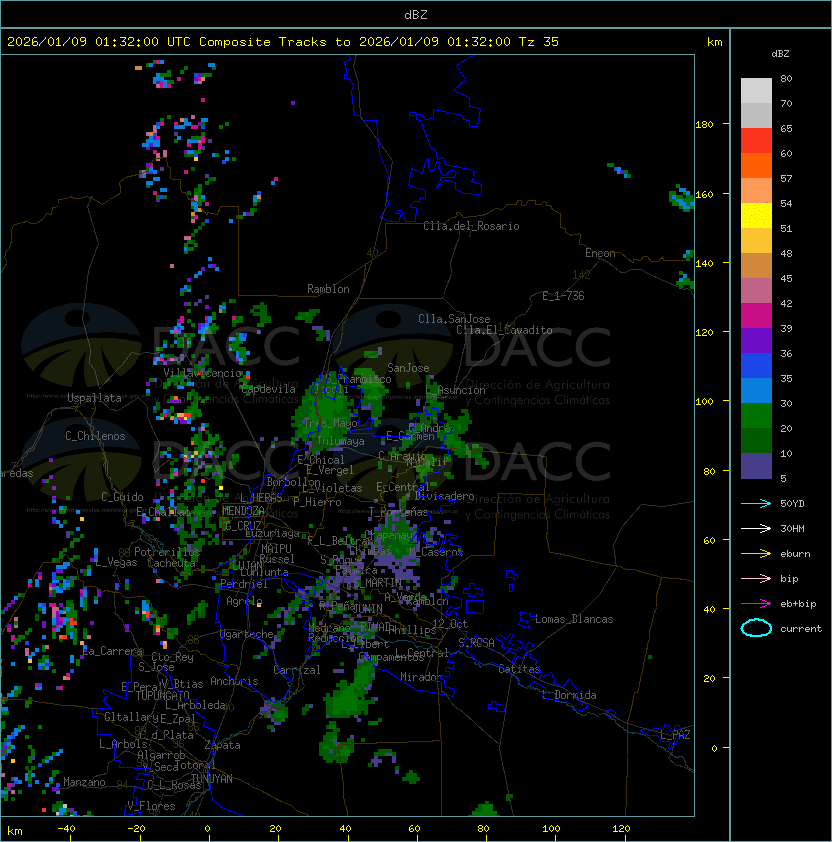Select the bright yellow swatch below the 54 label
The image size is (832, 842).
(x=756, y=216)
